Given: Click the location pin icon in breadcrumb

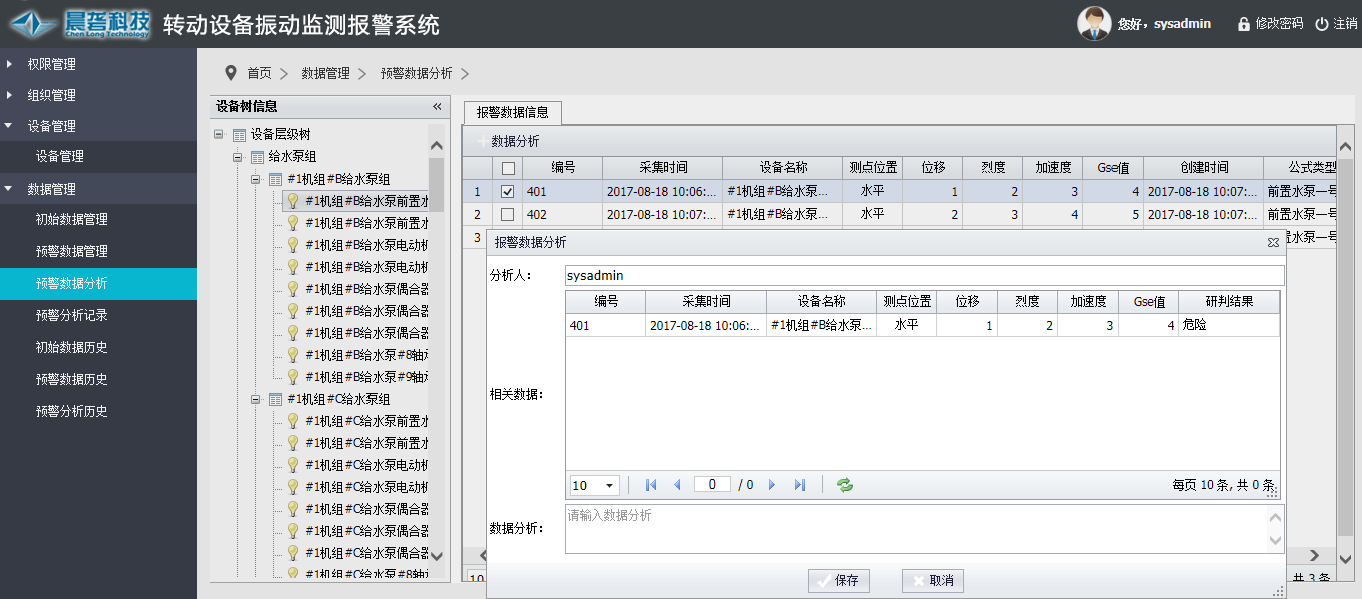Looking at the screenshot, I should (231, 73).
